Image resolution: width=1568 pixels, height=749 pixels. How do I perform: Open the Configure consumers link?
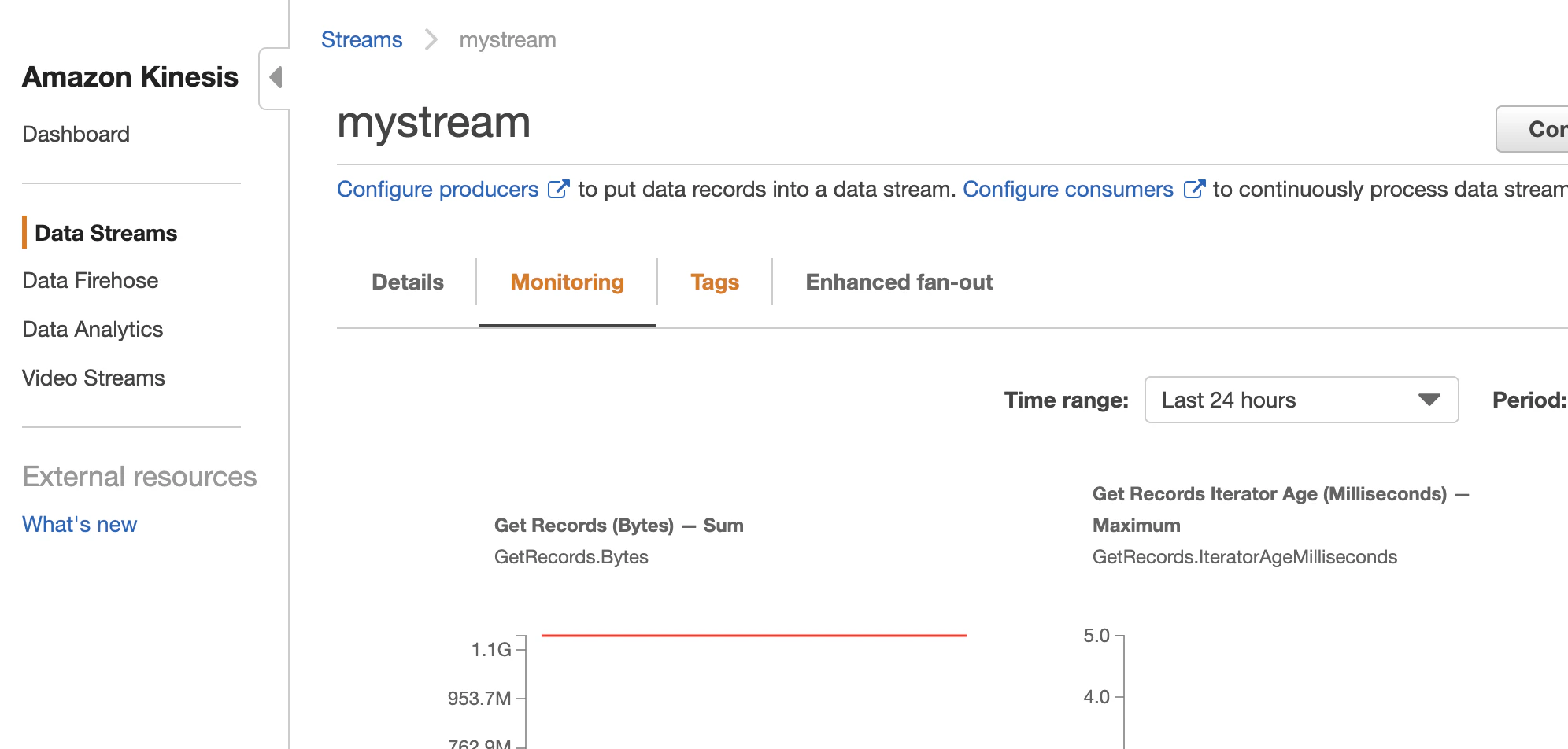click(x=1067, y=190)
